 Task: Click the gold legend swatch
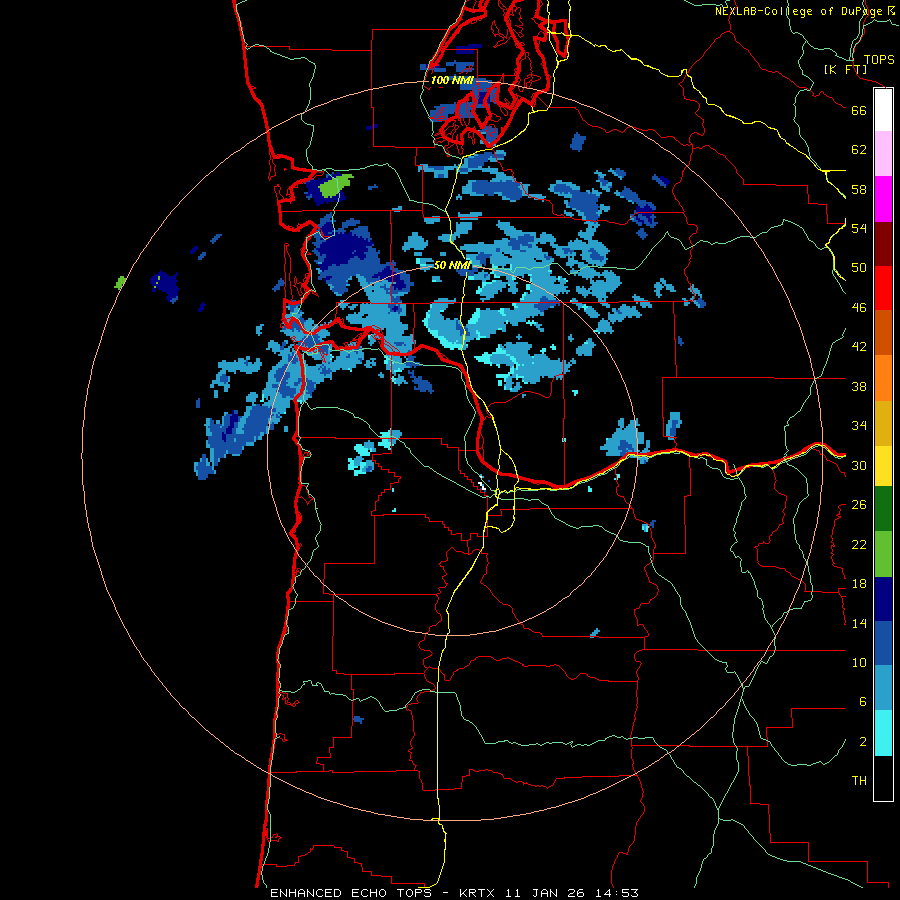point(883,423)
